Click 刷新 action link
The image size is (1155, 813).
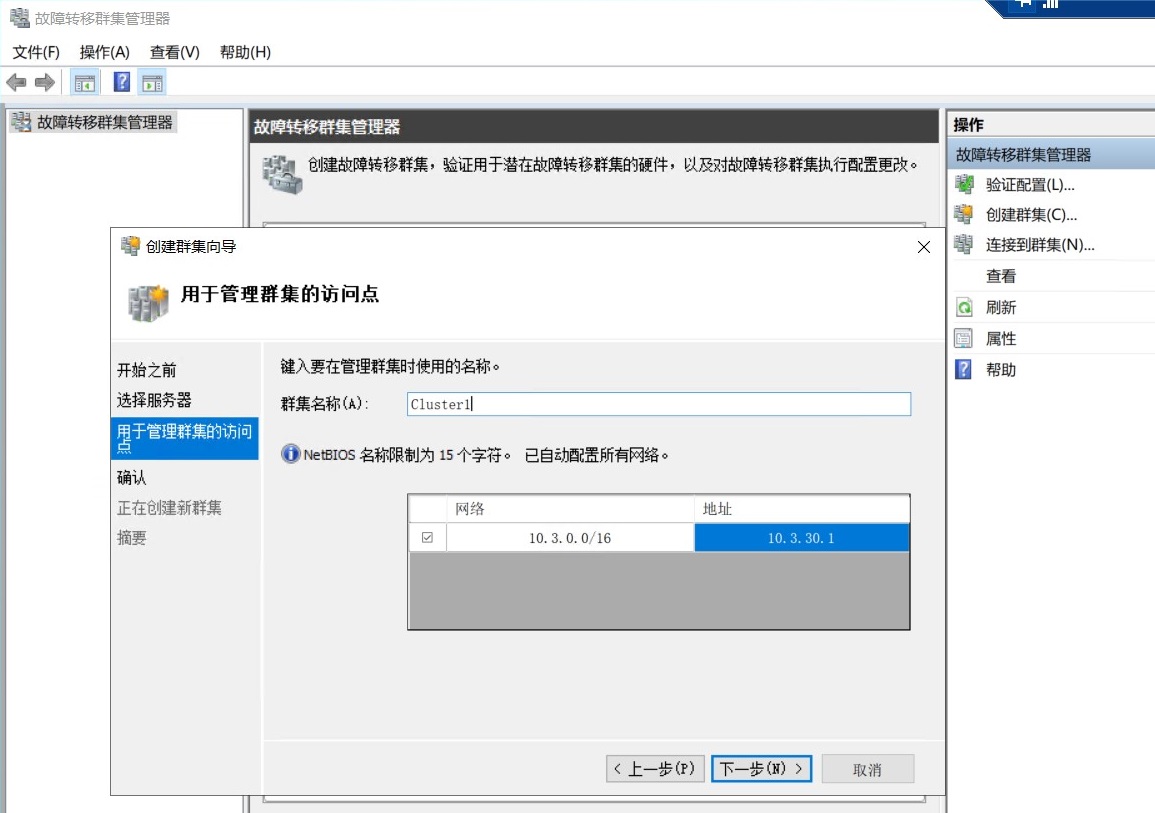[1000, 308]
